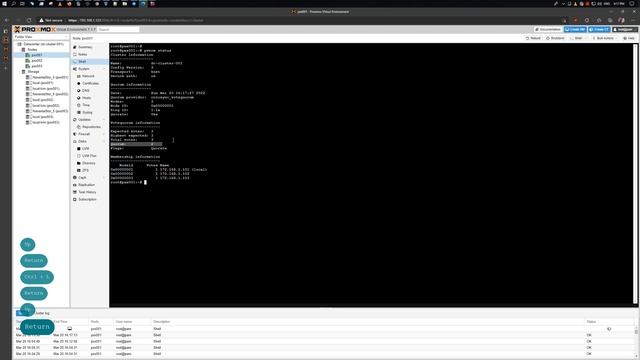This screenshot has width=640, height=360.
Task: Click the ZFS grid icon
Action: [x=79, y=171]
